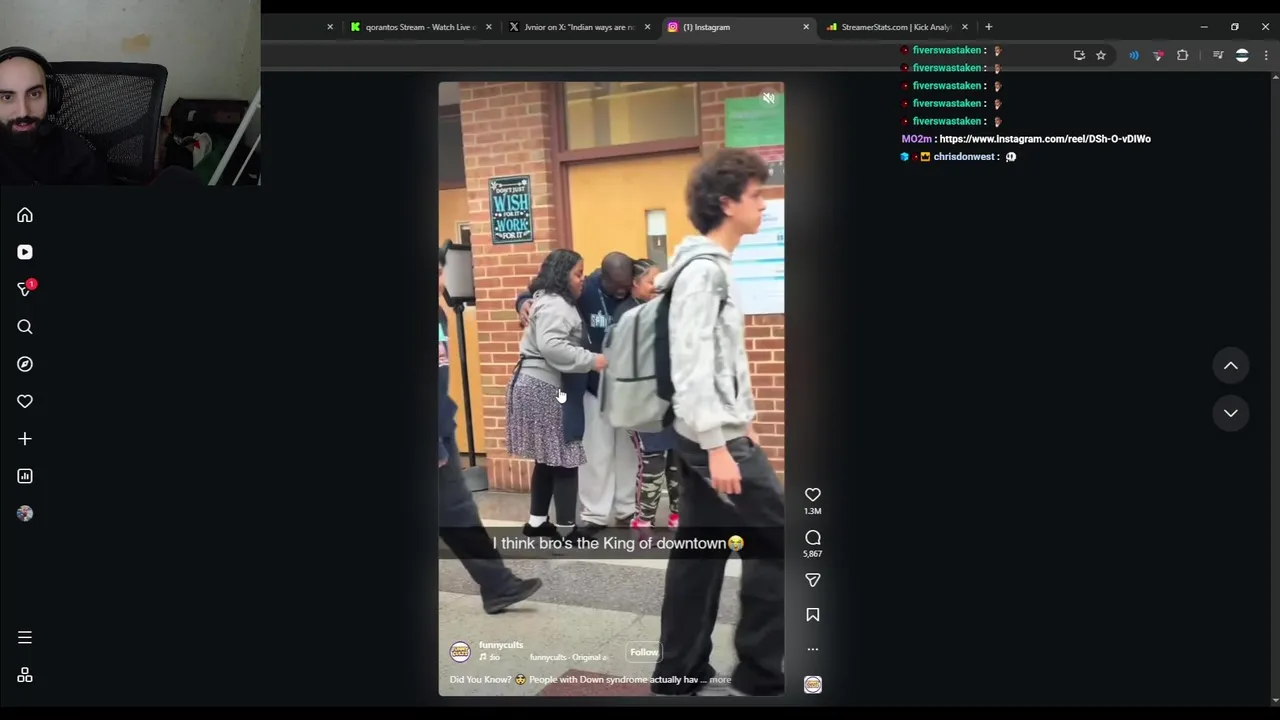Open Messages with the notification badge

[25, 289]
